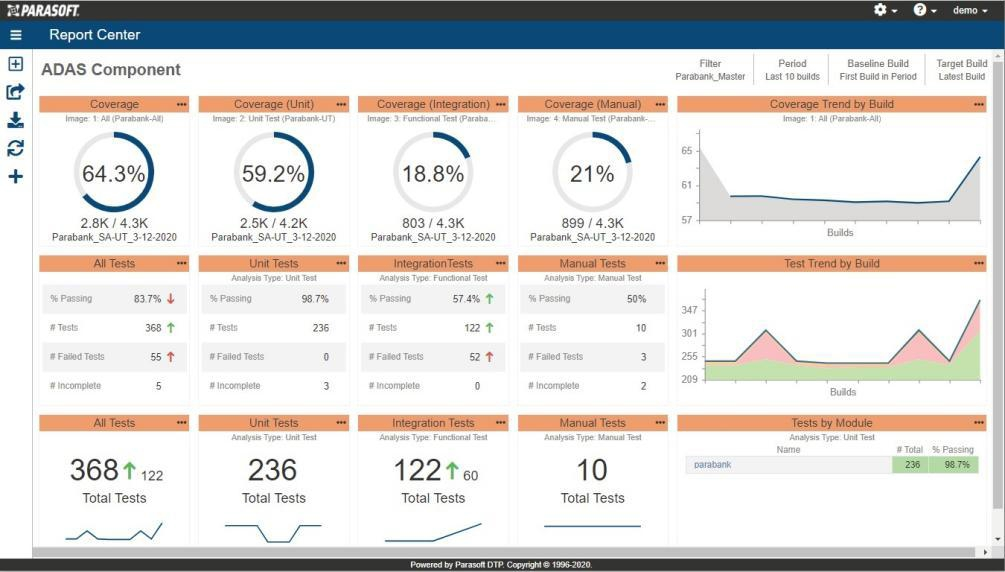Viewport: 1005px width, 572px height.
Task: Open options menu on Tests by Module
Action: click(979, 423)
